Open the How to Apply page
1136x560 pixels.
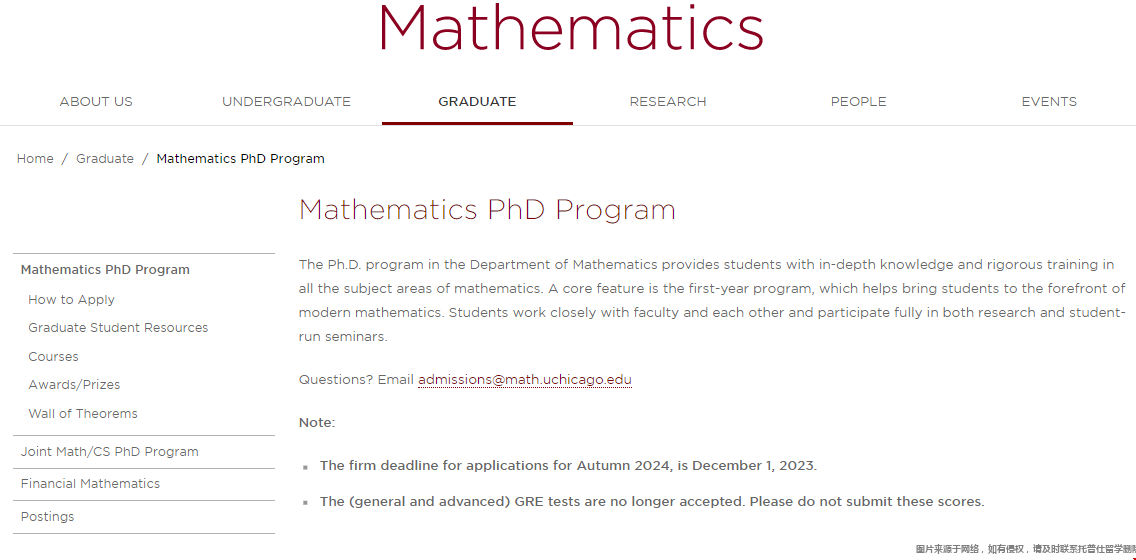click(x=72, y=300)
